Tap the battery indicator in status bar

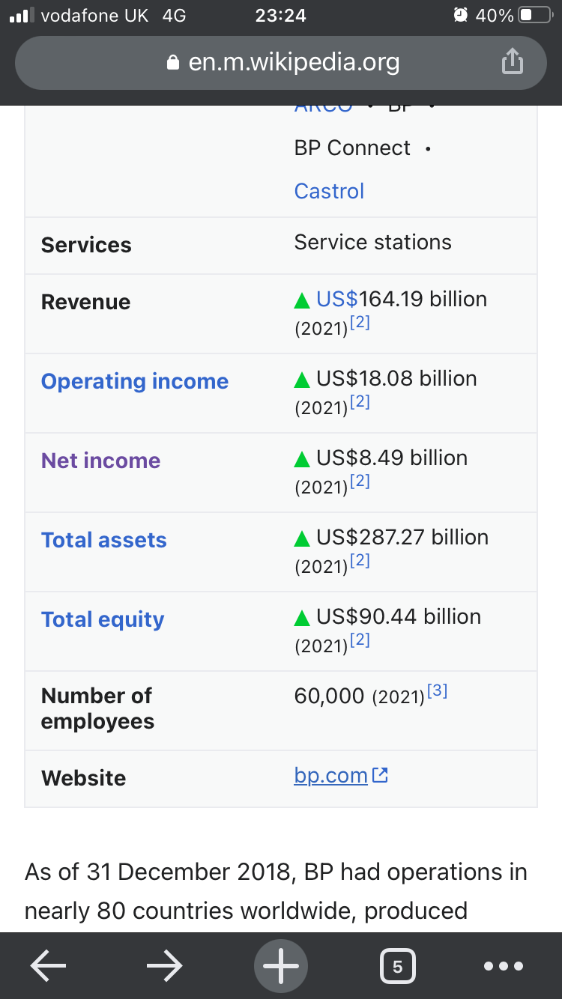point(535,15)
